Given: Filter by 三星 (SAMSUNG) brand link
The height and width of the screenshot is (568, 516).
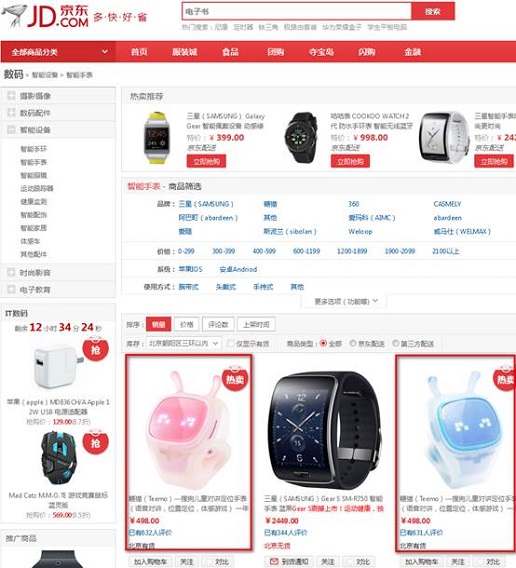Looking at the screenshot, I should pos(206,204).
